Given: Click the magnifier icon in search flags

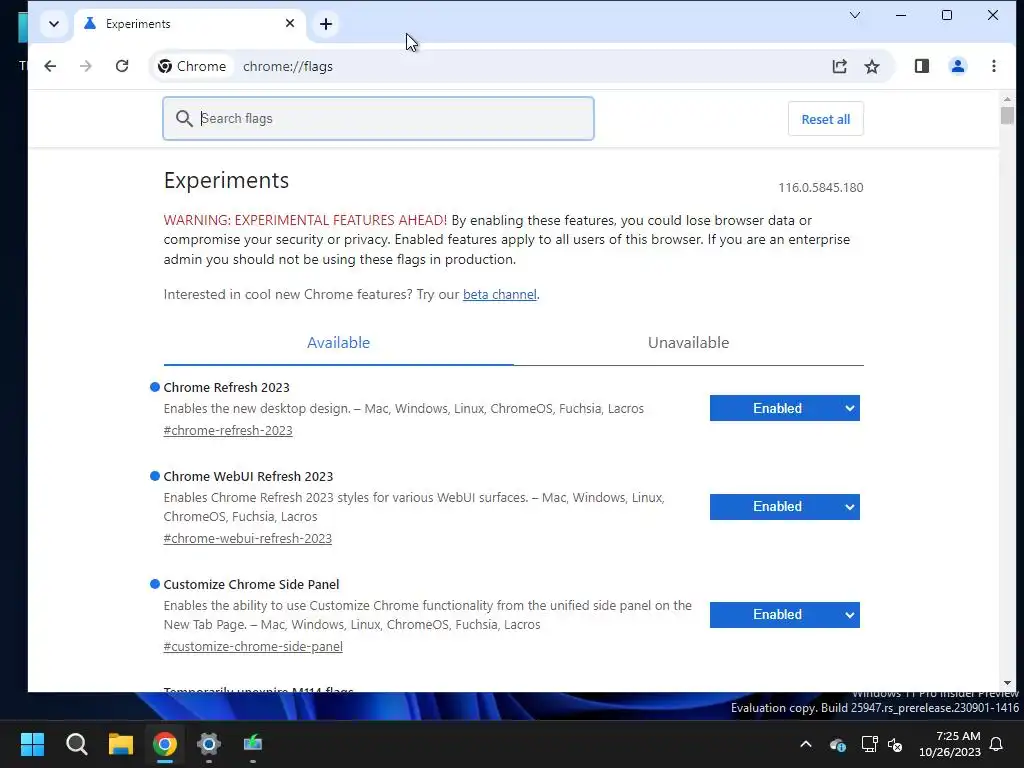Looking at the screenshot, I should pos(184,118).
